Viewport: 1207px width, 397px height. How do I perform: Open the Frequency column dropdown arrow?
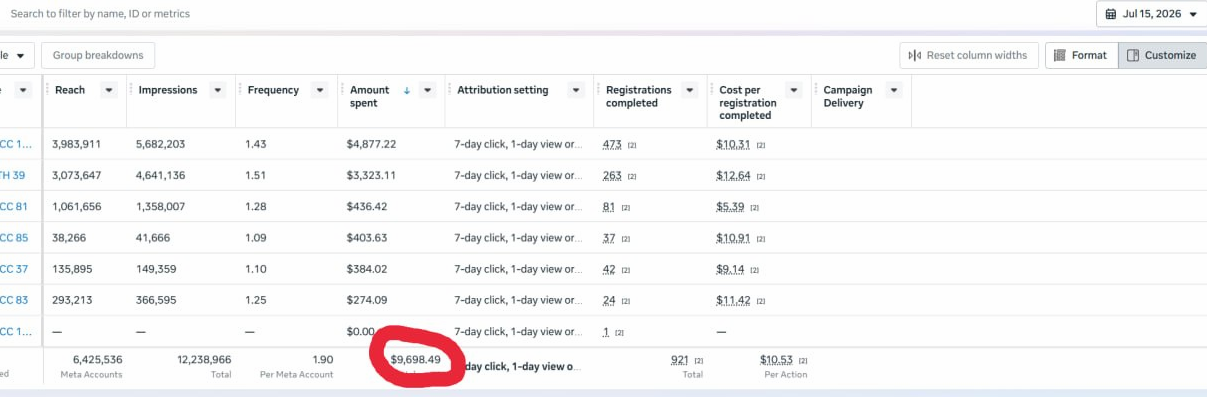pyautogui.click(x=319, y=90)
